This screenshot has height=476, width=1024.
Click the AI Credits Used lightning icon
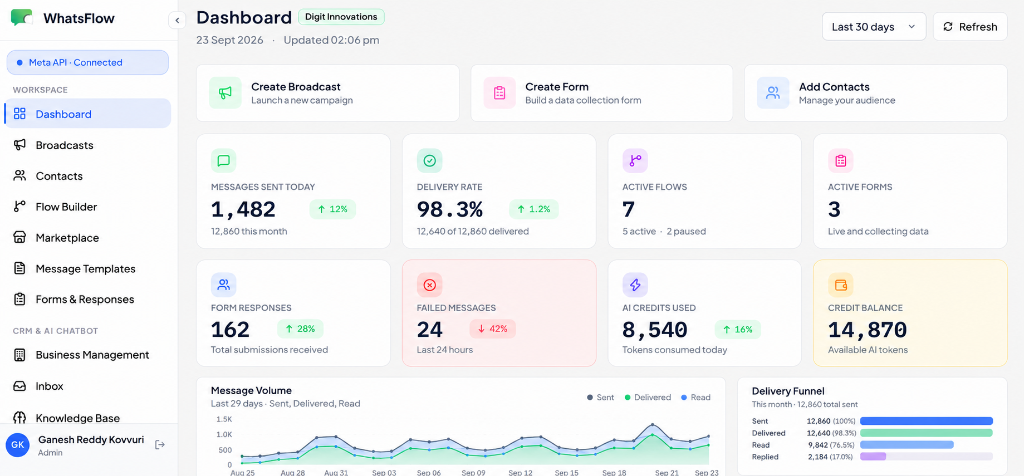[635, 285]
